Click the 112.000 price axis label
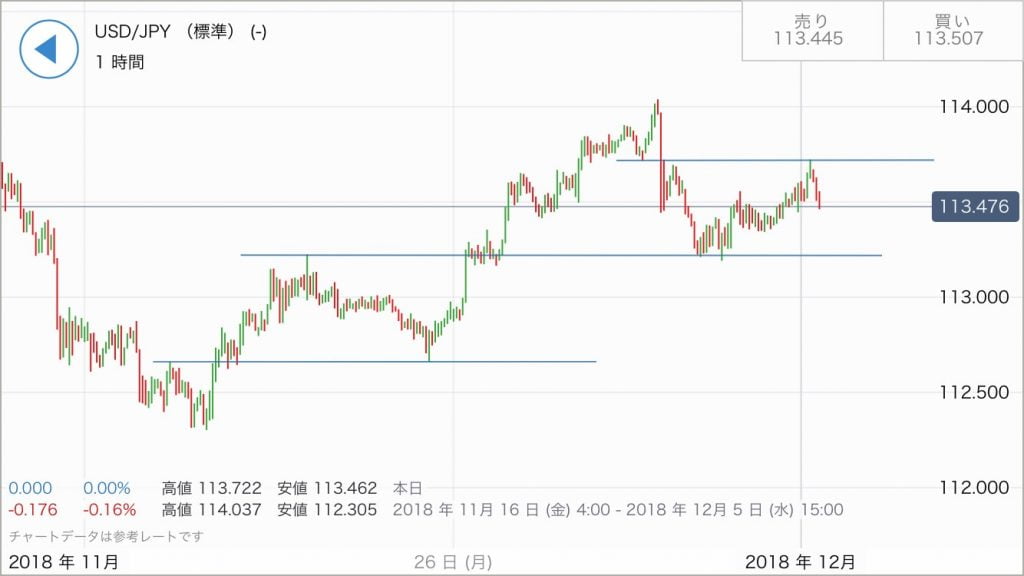The height and width of the screenshot is (576, 1024). [969, 487]
